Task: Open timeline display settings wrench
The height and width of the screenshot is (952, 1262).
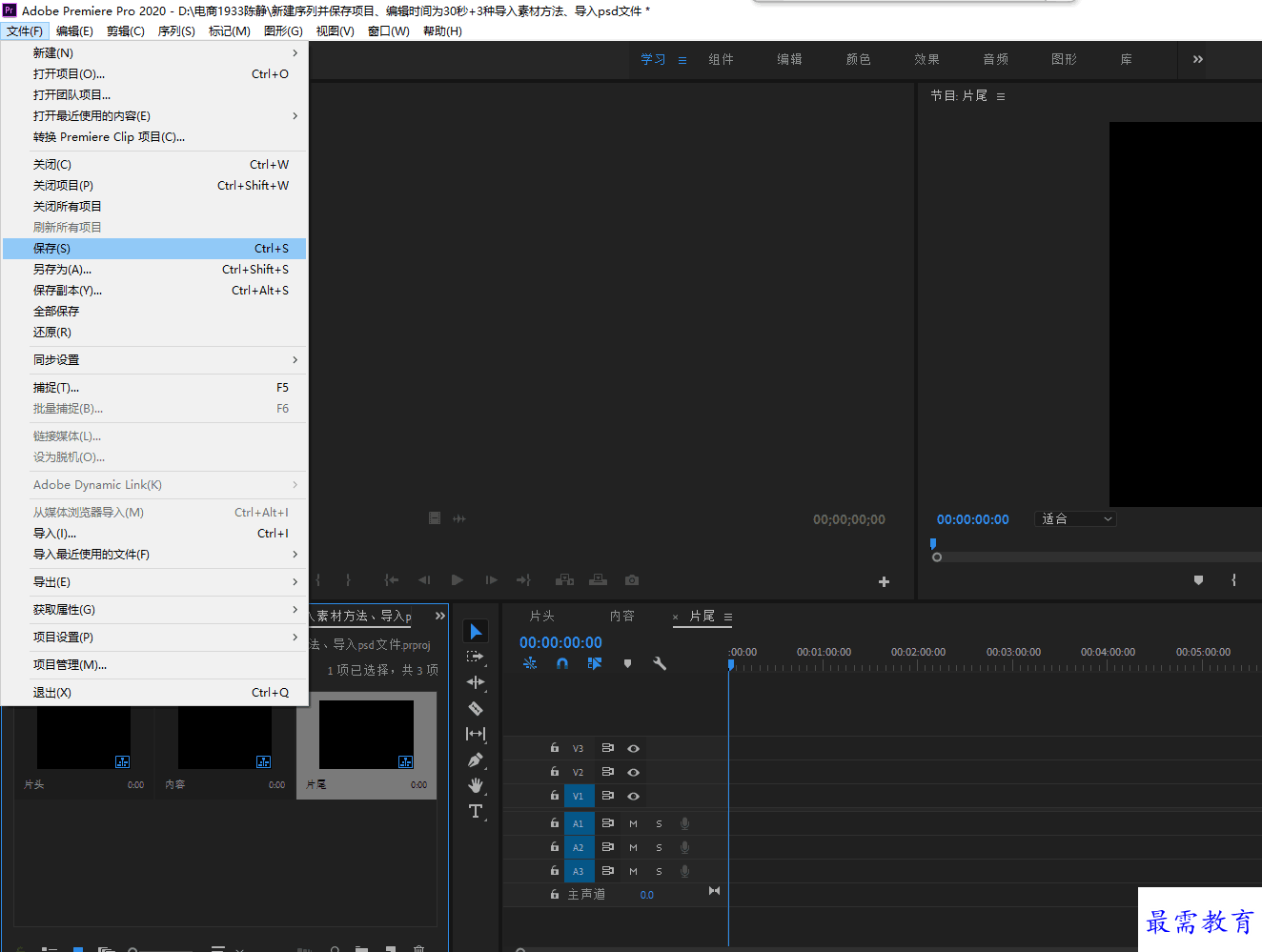Action: point(659,663)
